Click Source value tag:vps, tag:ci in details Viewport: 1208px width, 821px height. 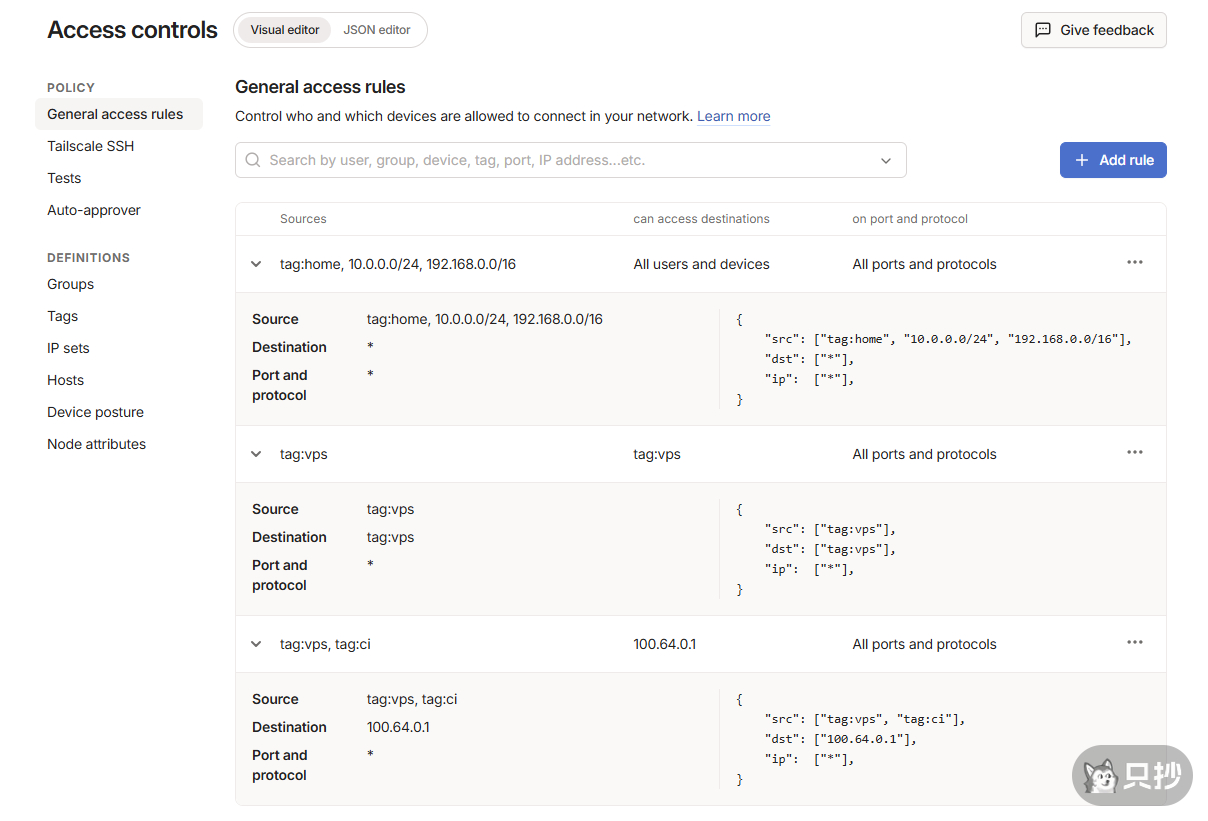pyautogui.click(x=412, y=699)
